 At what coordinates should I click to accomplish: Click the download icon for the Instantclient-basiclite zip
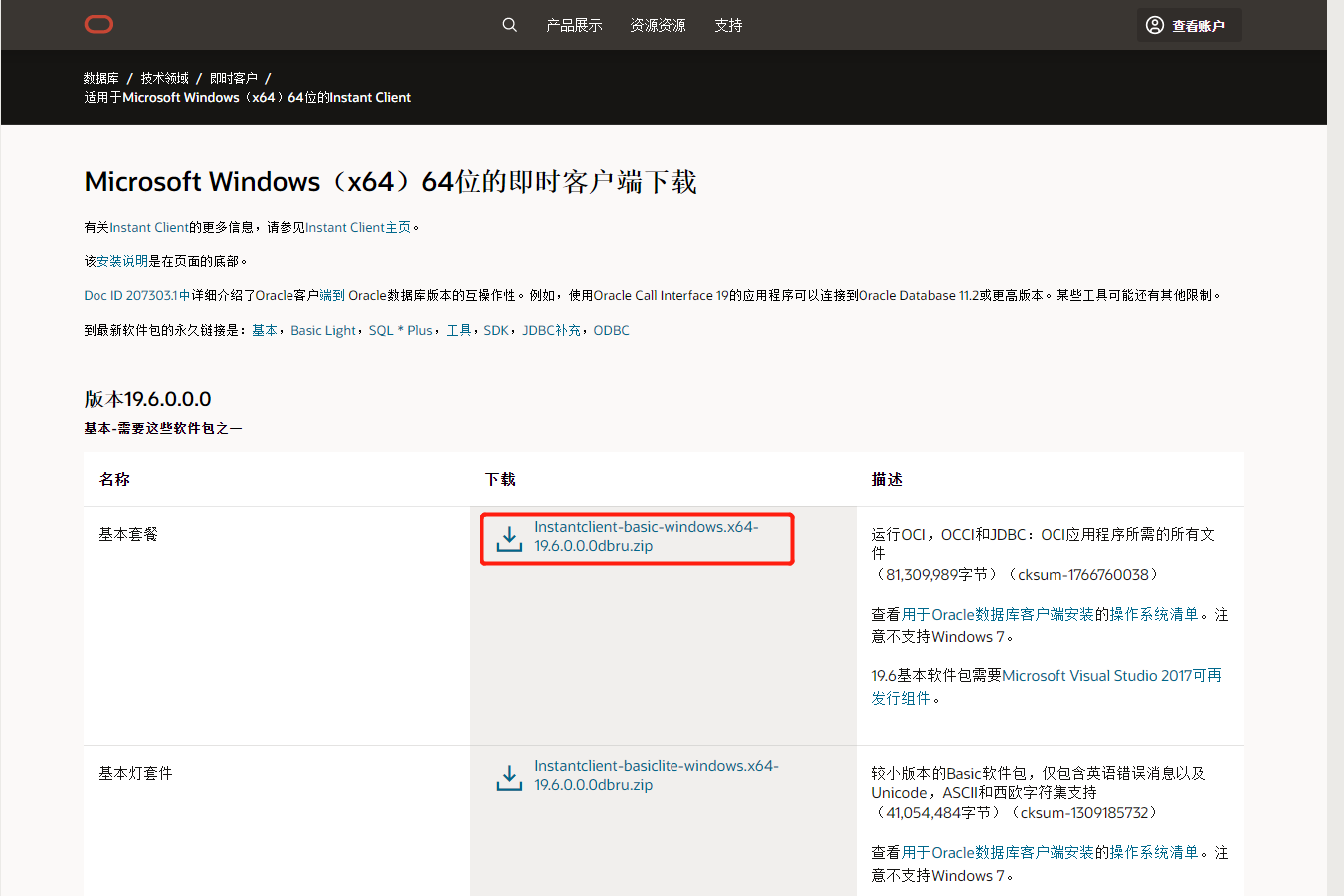point(509,778)
